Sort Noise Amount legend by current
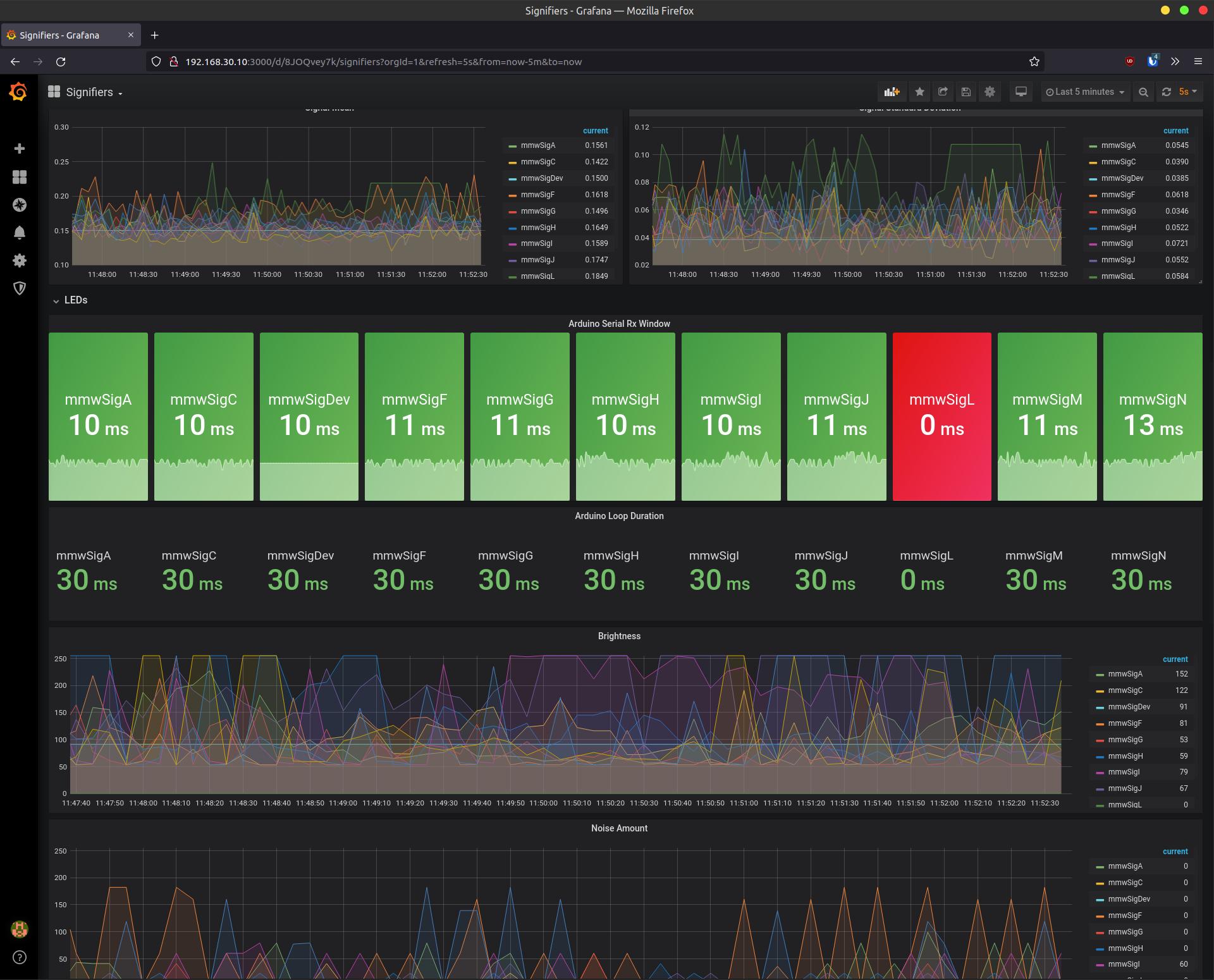Viewport: 1214px width, 980px height. coord(1175,852)
